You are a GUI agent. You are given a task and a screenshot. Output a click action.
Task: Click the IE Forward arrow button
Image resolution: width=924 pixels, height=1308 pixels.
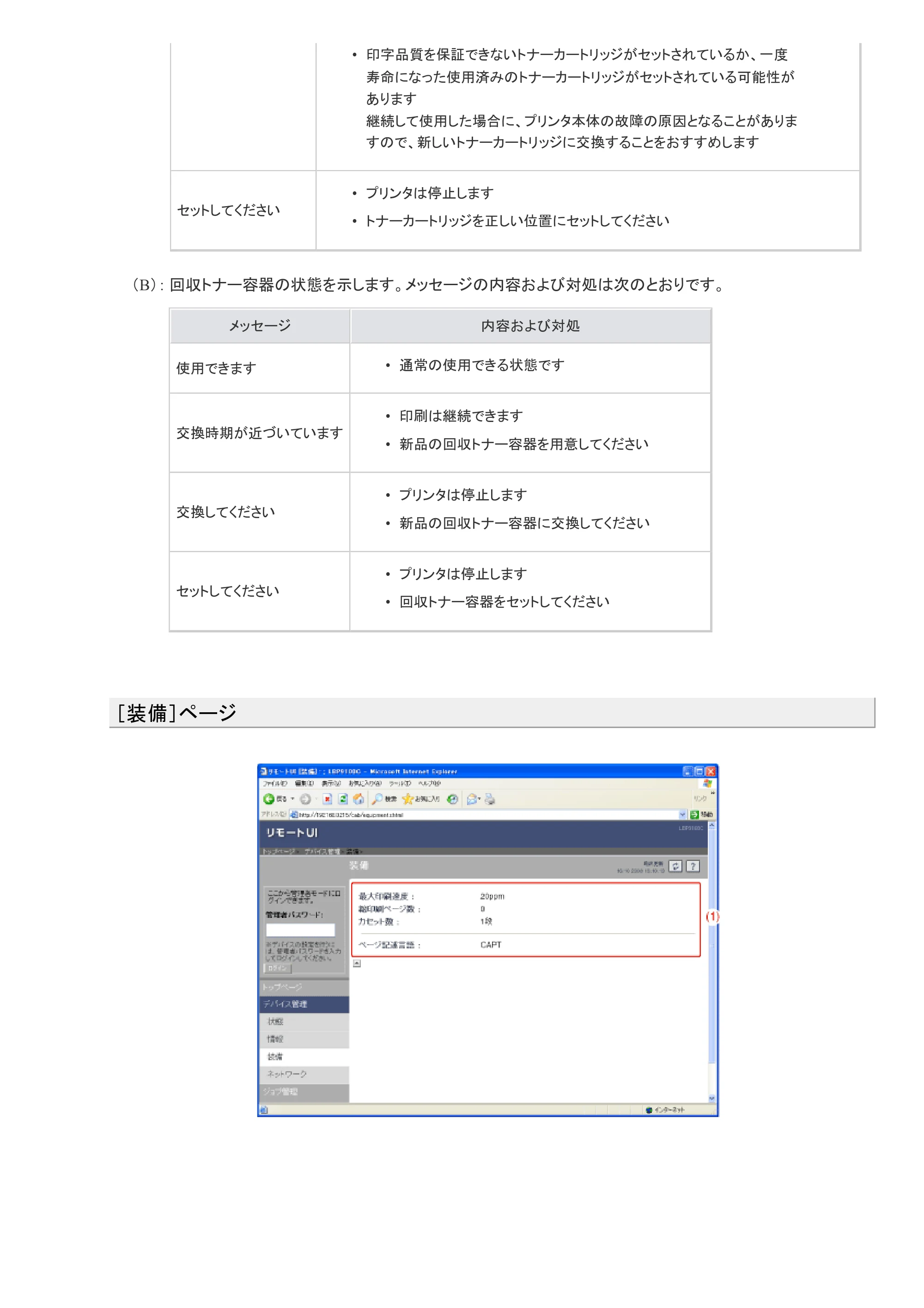tap(306, 799)
